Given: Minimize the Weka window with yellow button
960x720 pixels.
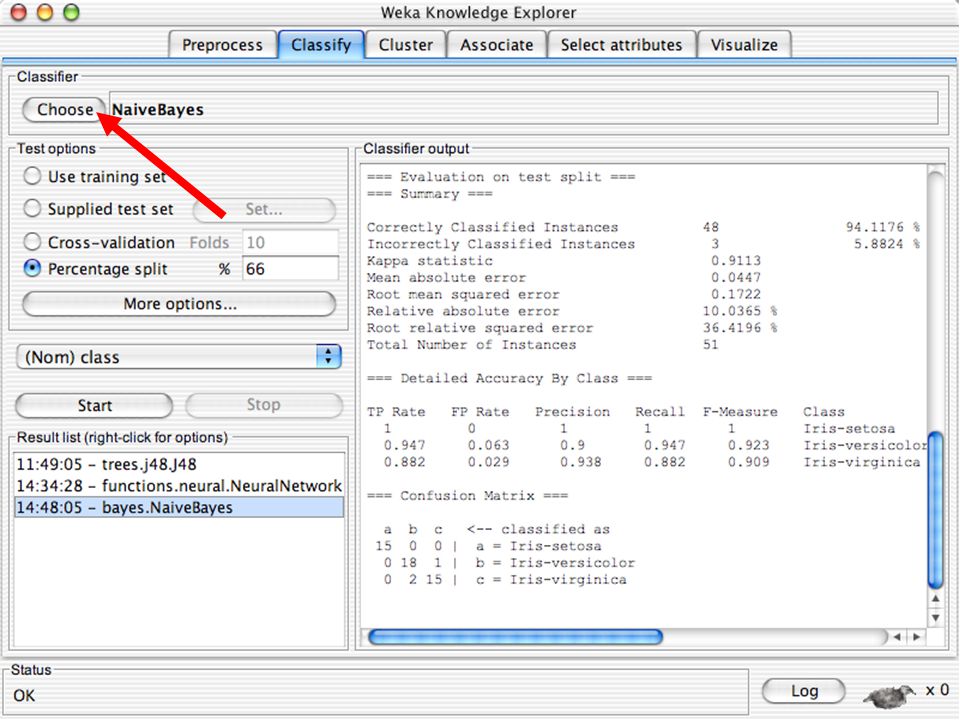Looking at the screenshot, I should point(45,12).
